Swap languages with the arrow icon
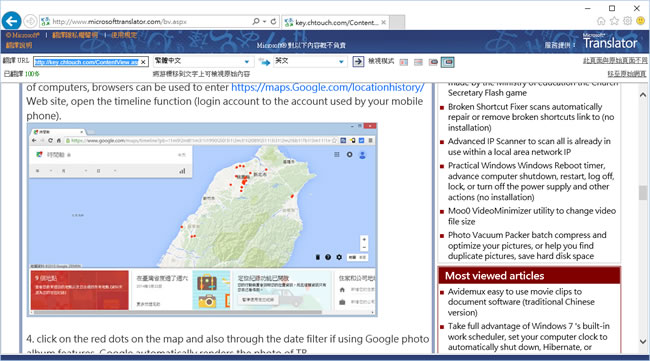This screenshot has height=361, width=650. (x=264, y=62)
